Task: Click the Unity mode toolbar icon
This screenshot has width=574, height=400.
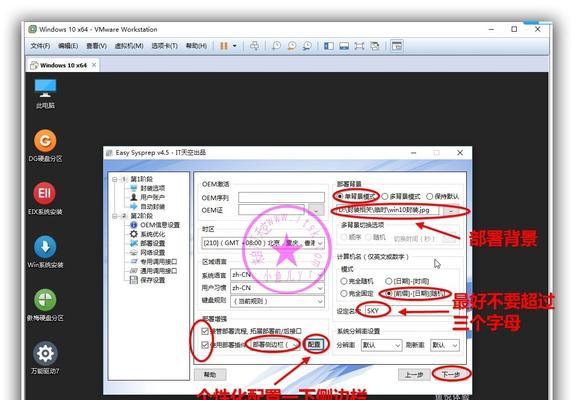Action: pos(374,46)
